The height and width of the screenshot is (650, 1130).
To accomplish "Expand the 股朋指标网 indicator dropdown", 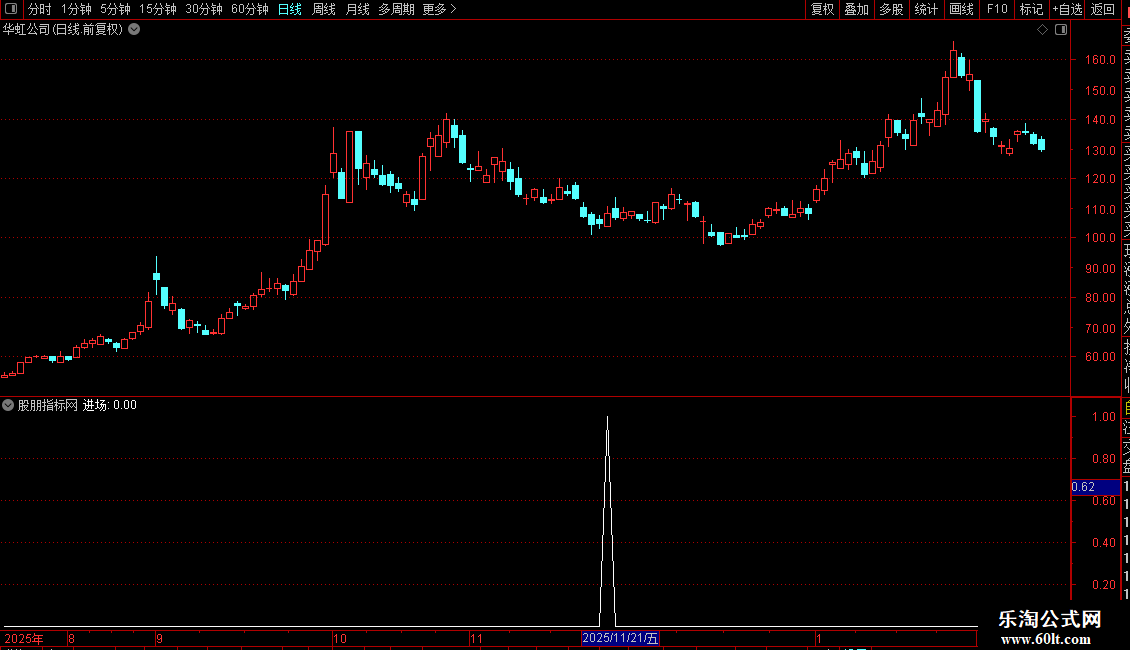I will click(x=8, y=405).
